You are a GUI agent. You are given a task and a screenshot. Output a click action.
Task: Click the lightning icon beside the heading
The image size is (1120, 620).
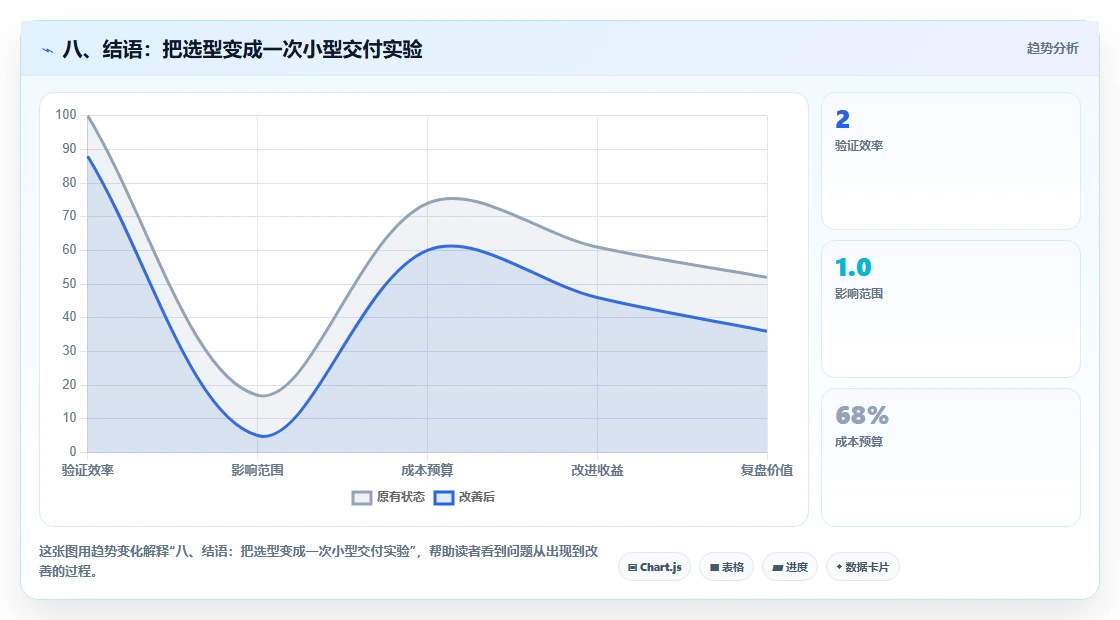pos(48,50)
